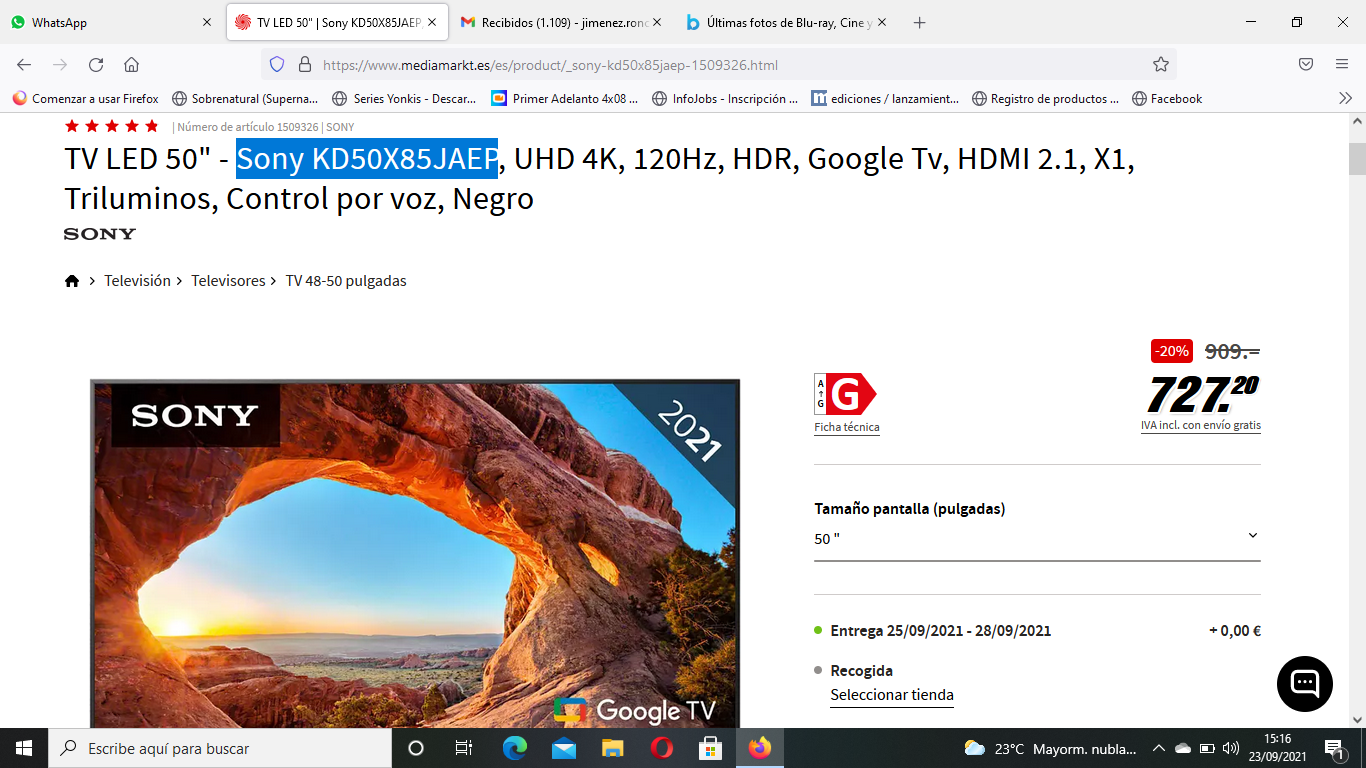Click Firefox icon on taskbar
The height and width of the screenshot is (768, 1366).
760,748
